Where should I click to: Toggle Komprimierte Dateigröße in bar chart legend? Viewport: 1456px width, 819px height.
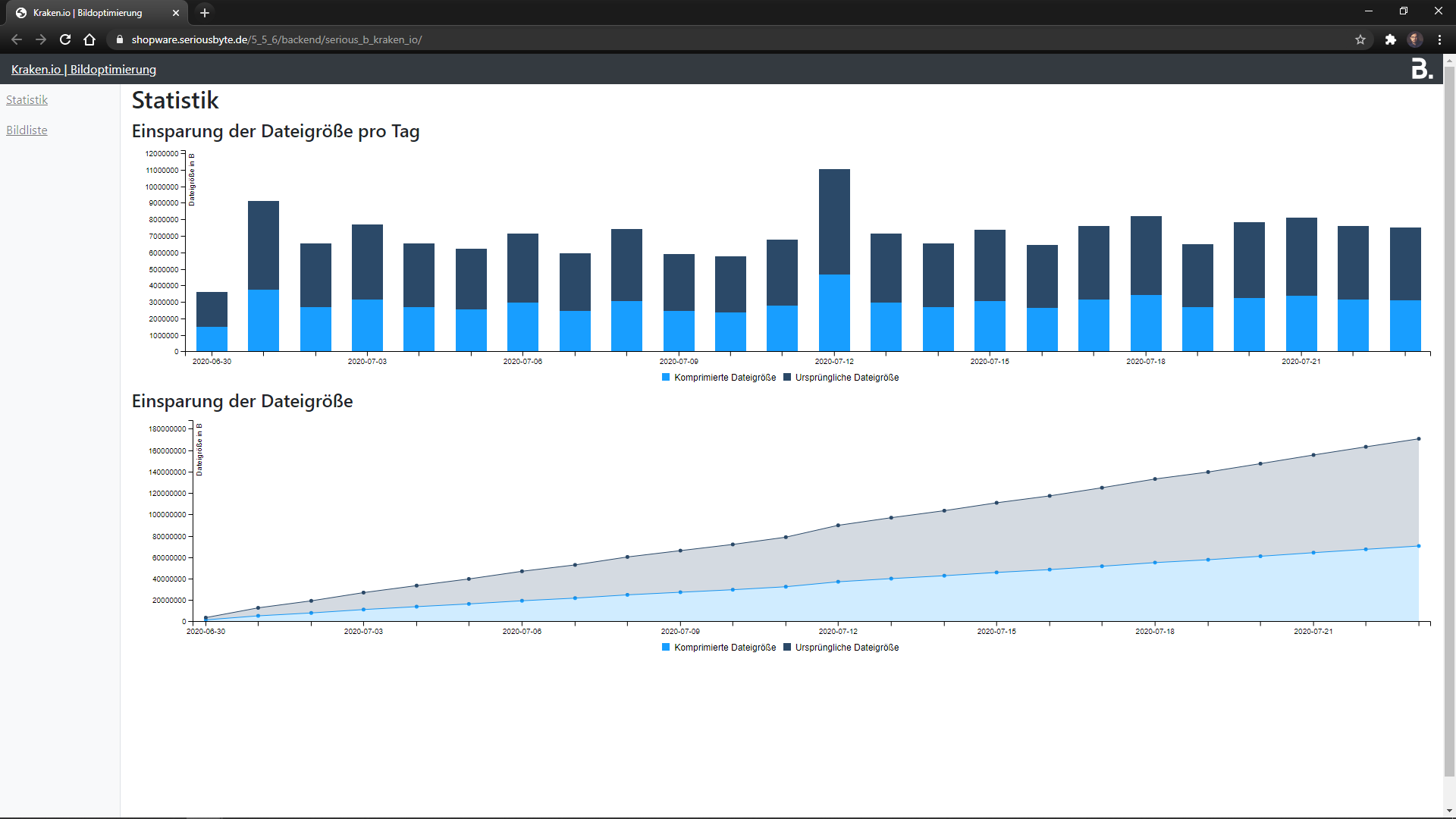(719, 378)
